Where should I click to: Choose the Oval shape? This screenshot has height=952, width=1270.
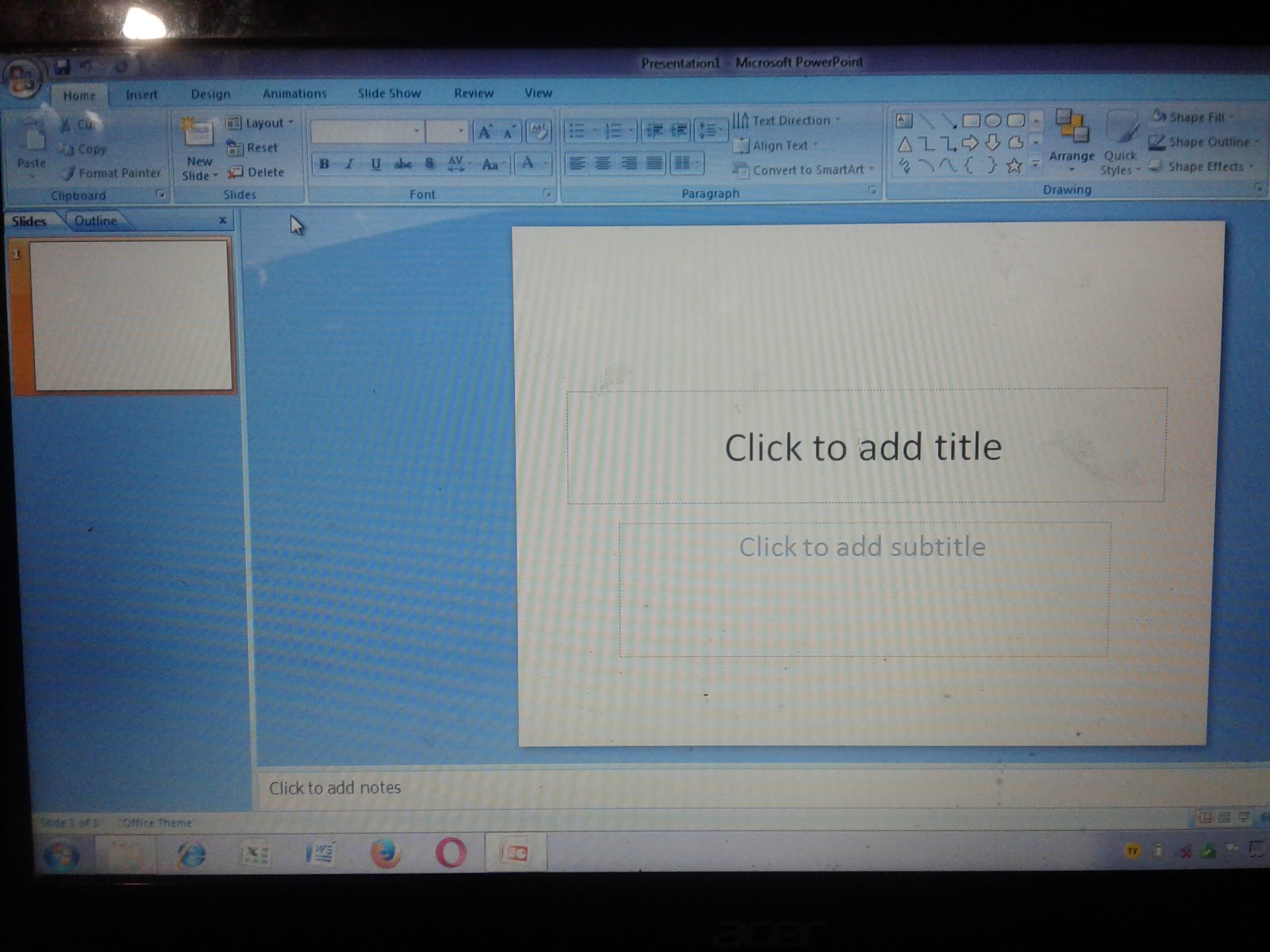coord(993,121)
